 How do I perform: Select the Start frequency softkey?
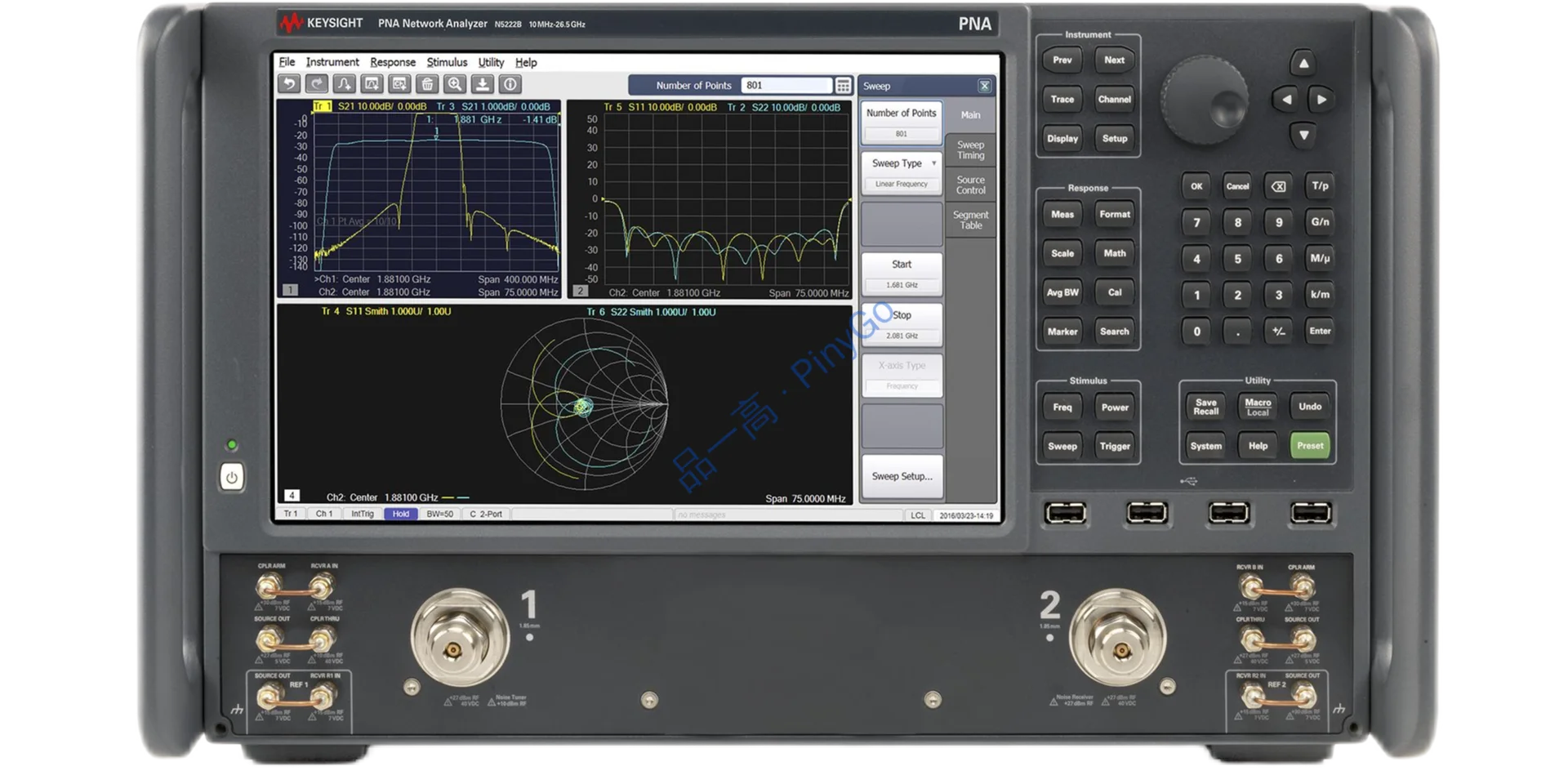(902, 274)
